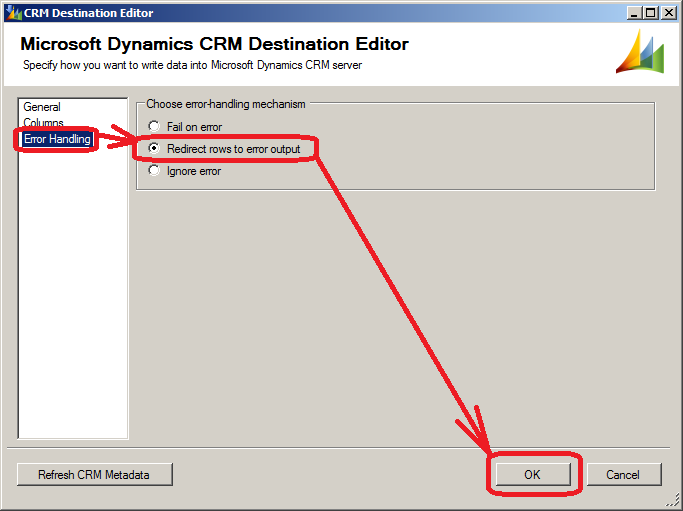Click Refresh CRM Metadata button

[x=95, y=474]
